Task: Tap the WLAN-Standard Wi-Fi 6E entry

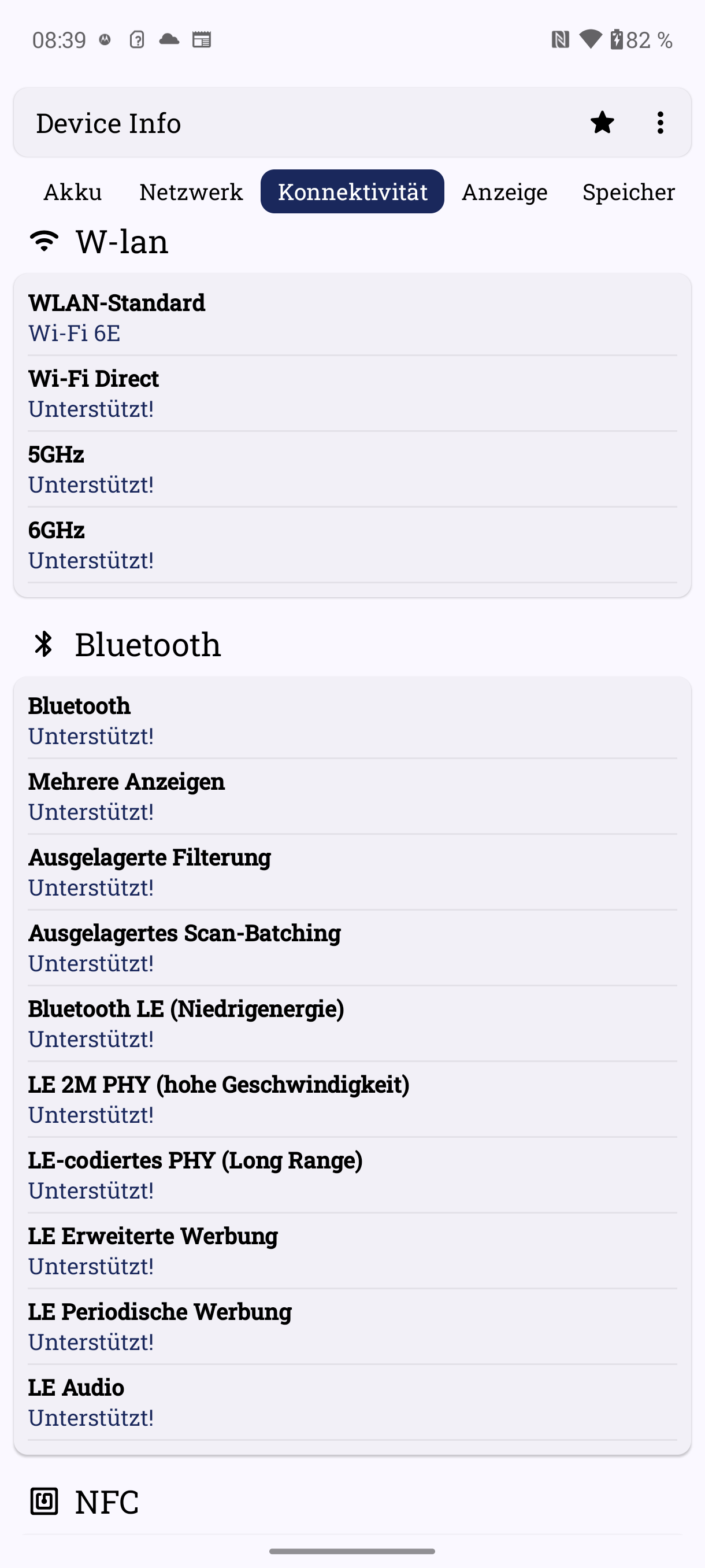Action: [352, 318]
